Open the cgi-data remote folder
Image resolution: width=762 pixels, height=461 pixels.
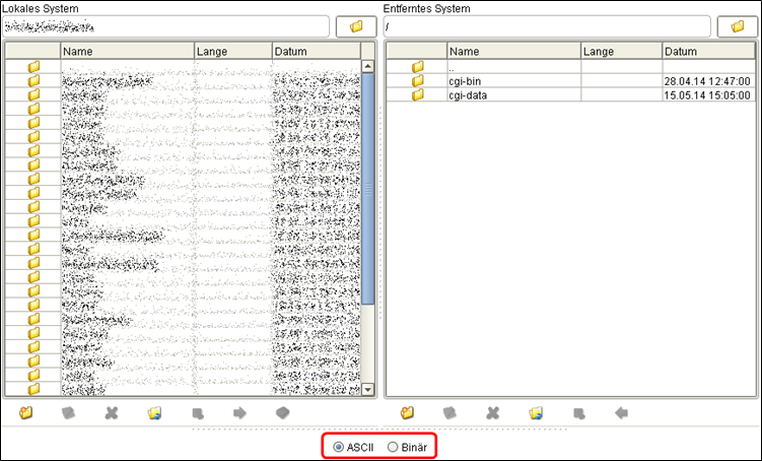[468, 95]
